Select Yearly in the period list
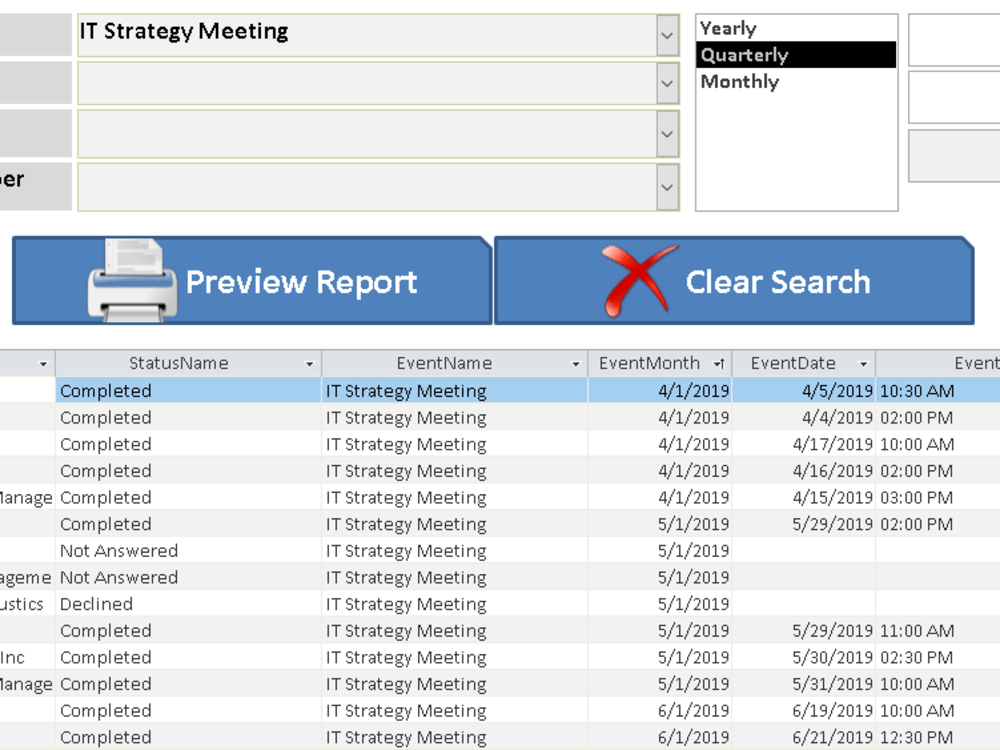Screen dimensions: 1000x750 (x=796, y=28)
